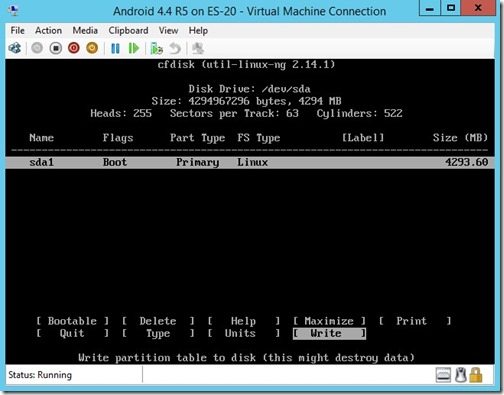Create a checkpoint with the snapshot icon
The width and height of the screenshot is (504, 395).
coord(156,49)
